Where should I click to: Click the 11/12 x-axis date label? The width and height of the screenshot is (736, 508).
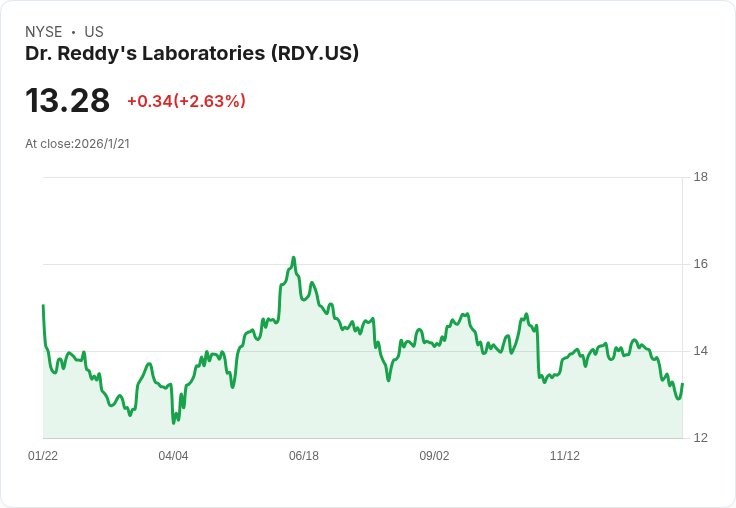[565, 456]
